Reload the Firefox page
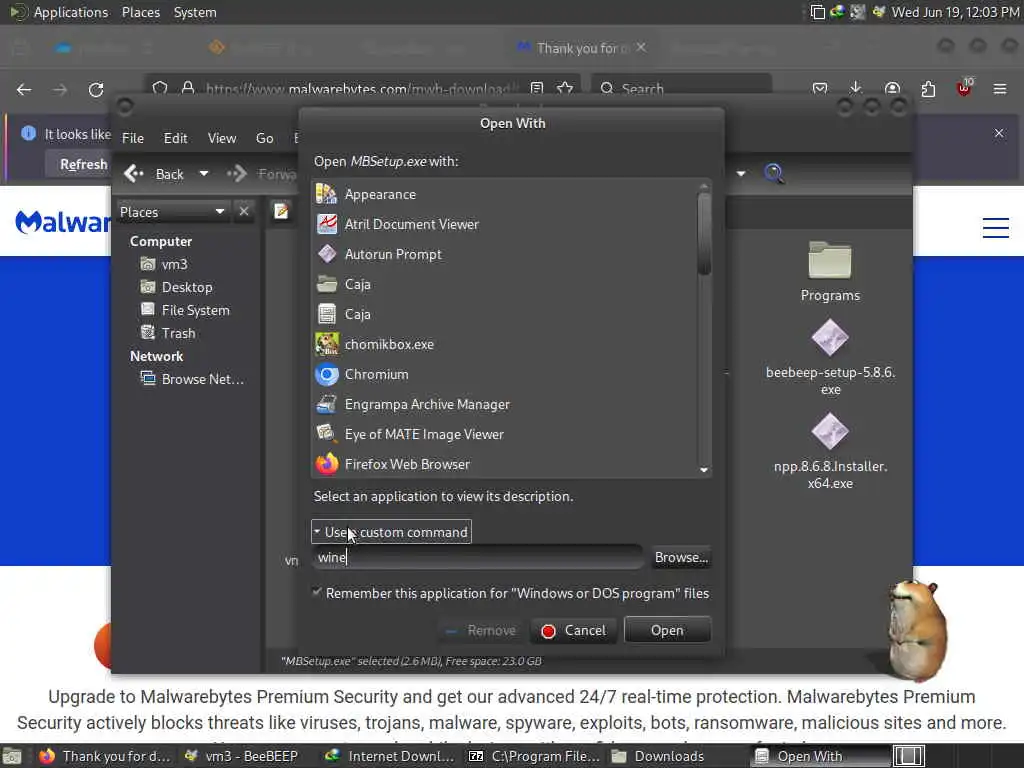This screenshot has height=768, width=1024. 96,89
